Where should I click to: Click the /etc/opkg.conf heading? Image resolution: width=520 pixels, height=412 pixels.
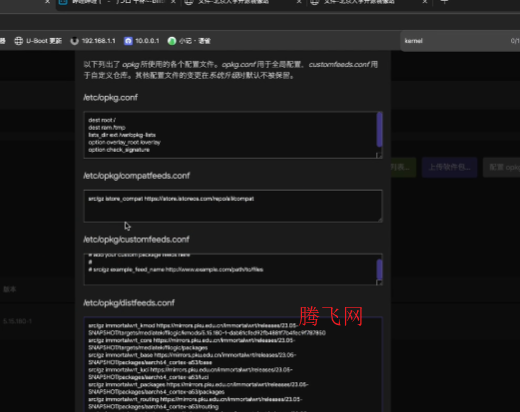[110, 98]
